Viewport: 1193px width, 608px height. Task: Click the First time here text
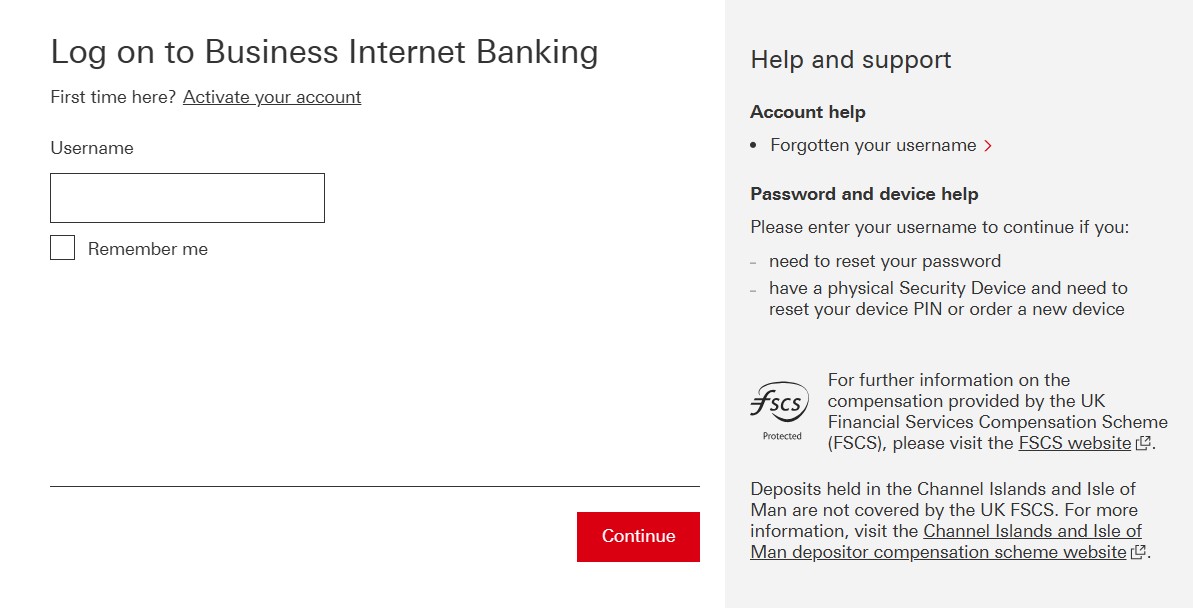111,97
